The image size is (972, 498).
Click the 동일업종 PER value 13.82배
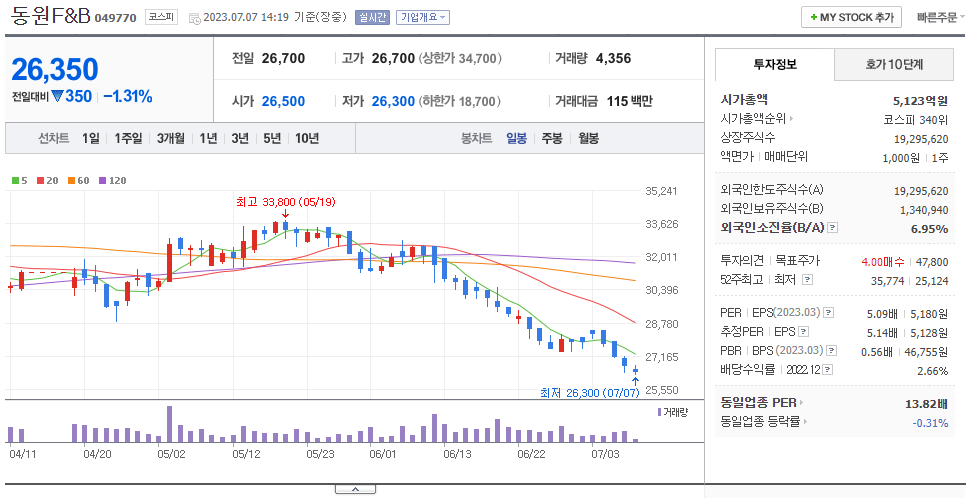[927, 404]
